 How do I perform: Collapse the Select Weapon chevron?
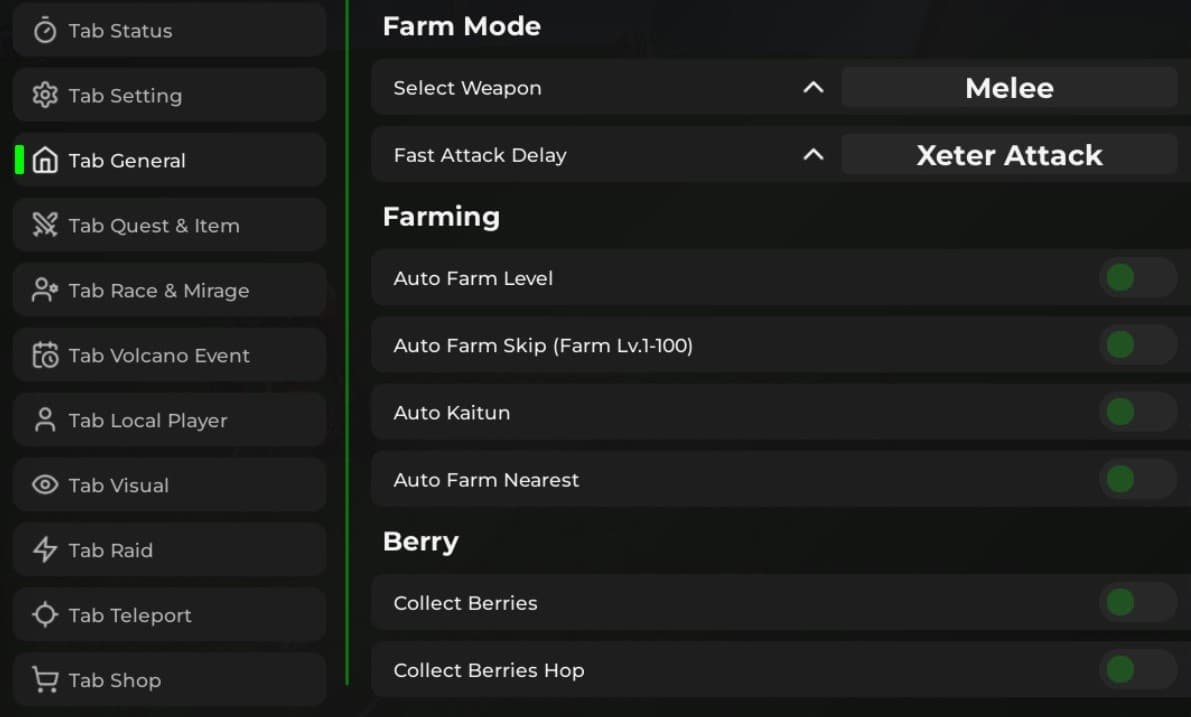(x=814, y=88)
